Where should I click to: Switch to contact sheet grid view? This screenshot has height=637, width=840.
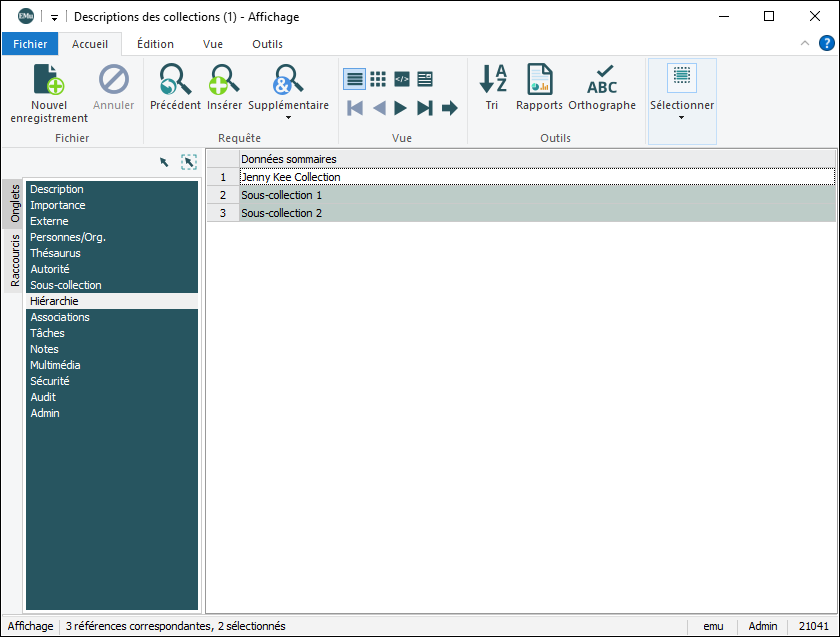click(x=378, y=79)
